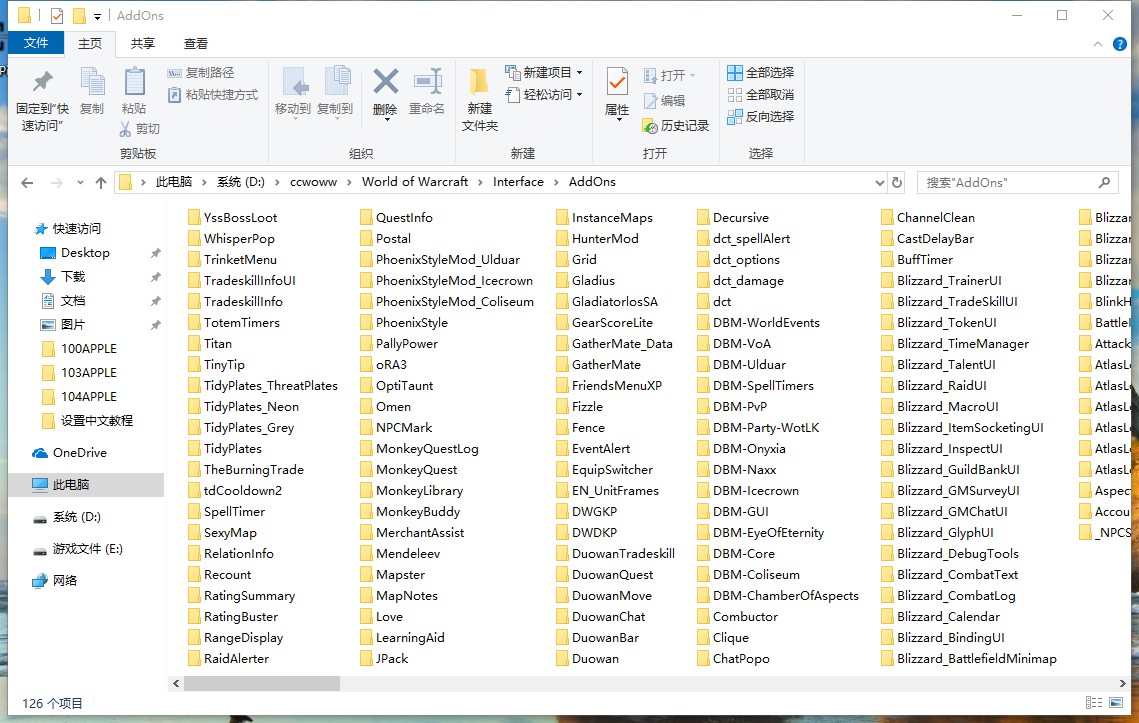Click the 固定到快速访问 pin icon
Image resolution: width=1139 pixels, height=723 pixels.
42,83
